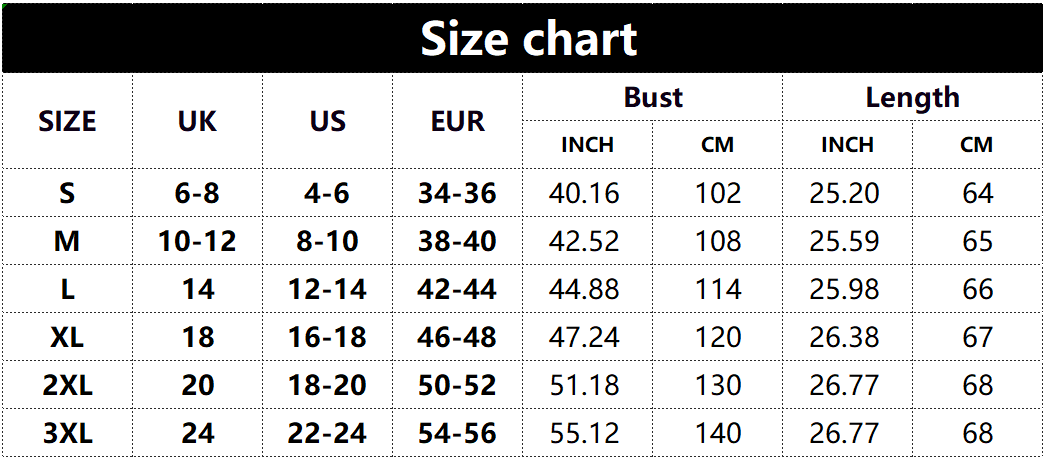1045x457 pixels.
Task: Click the EUR 46-48 cell
Action: (x=457, y=337)
